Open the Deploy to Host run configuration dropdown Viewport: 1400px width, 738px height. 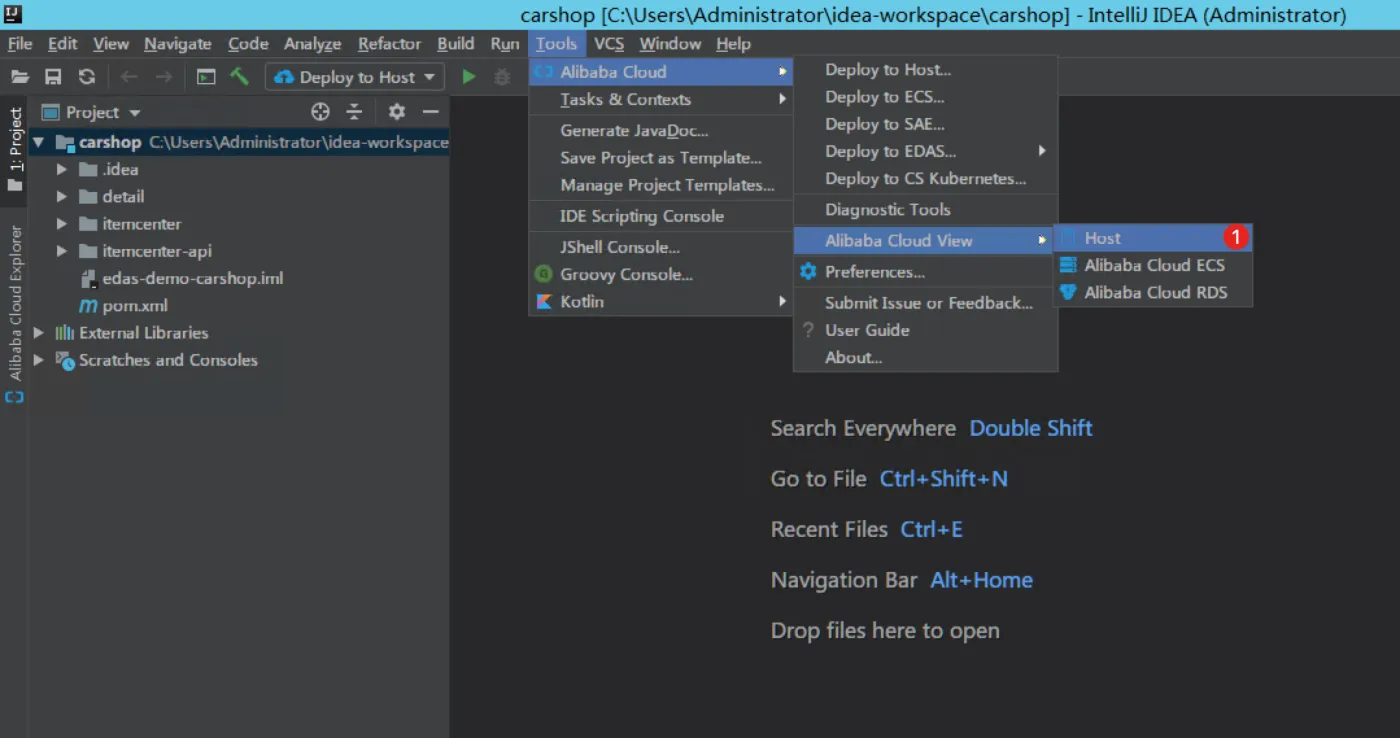pyautogui.click(x=355, y=77)
